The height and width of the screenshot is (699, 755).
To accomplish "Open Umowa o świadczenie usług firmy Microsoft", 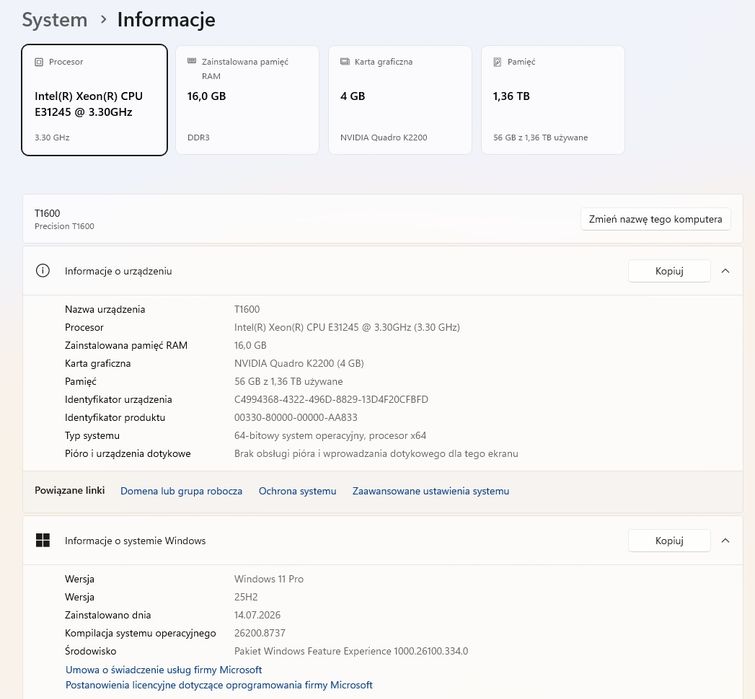I will tap(164, 670).
